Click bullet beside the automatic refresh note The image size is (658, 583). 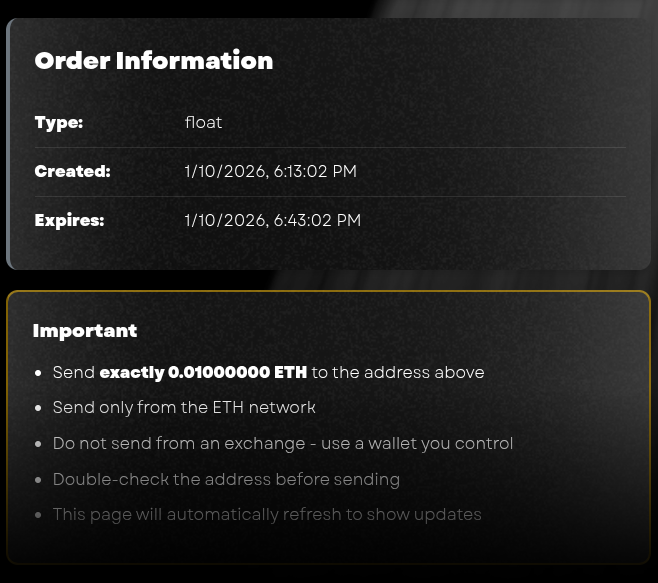pos(39,515)
